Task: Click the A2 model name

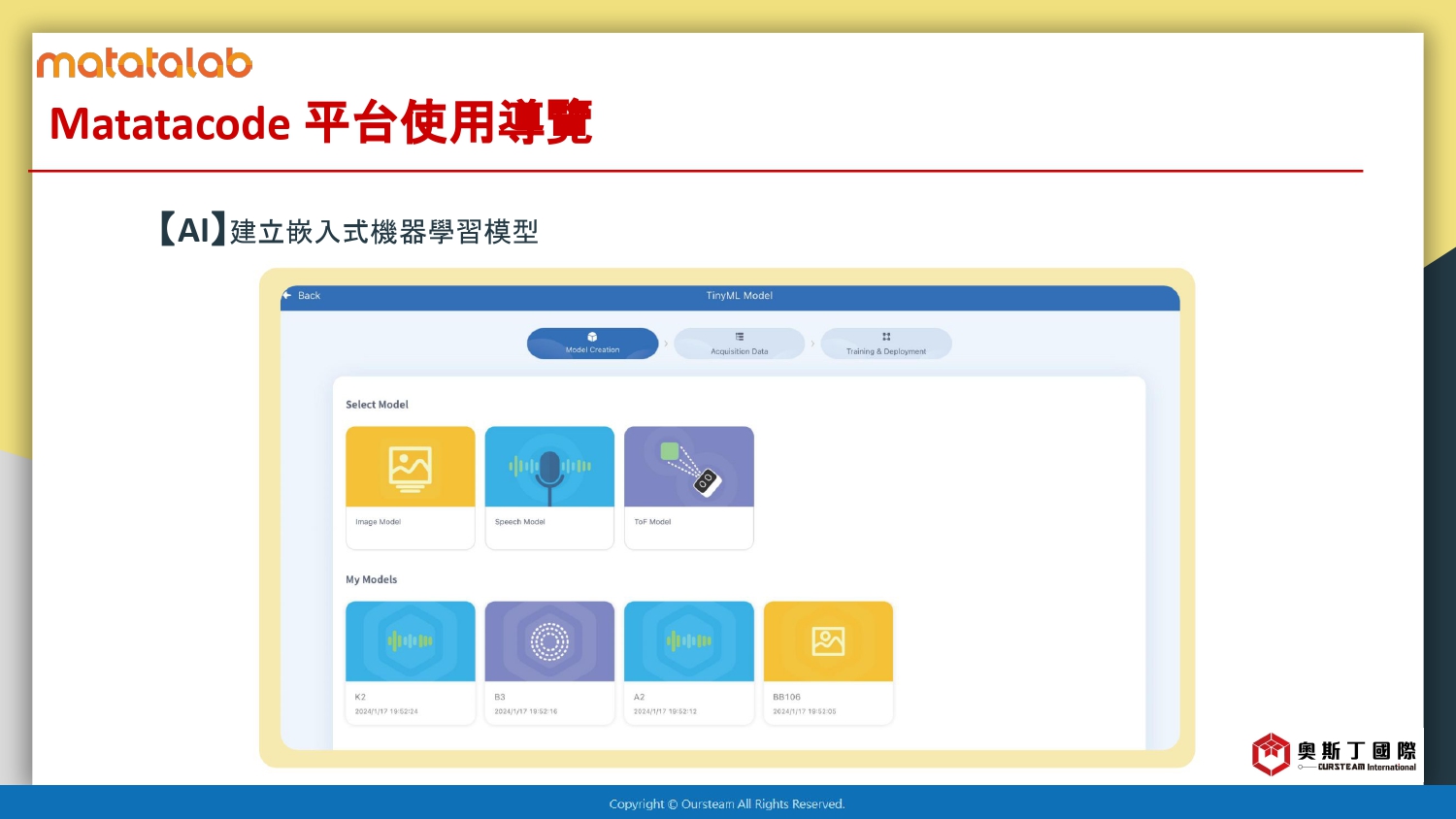Action: tap(639, 697)
